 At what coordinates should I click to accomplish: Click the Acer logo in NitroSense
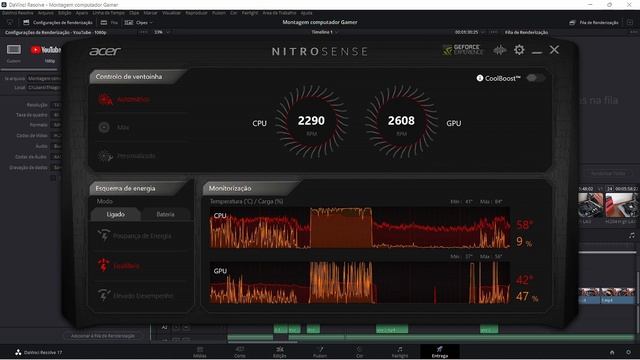(105, 51)
